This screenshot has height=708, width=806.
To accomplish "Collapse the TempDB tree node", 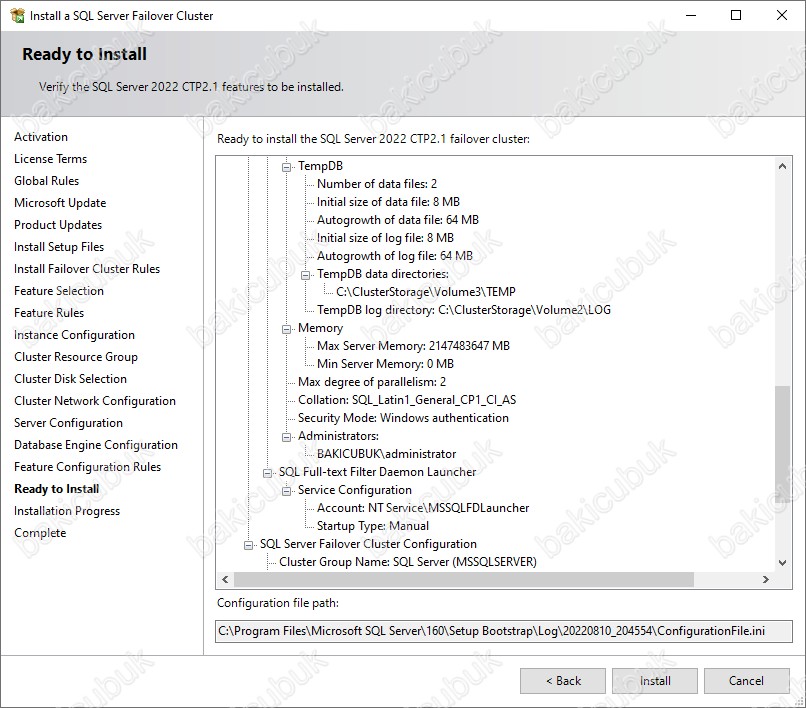I will click(x=286, y=167).
